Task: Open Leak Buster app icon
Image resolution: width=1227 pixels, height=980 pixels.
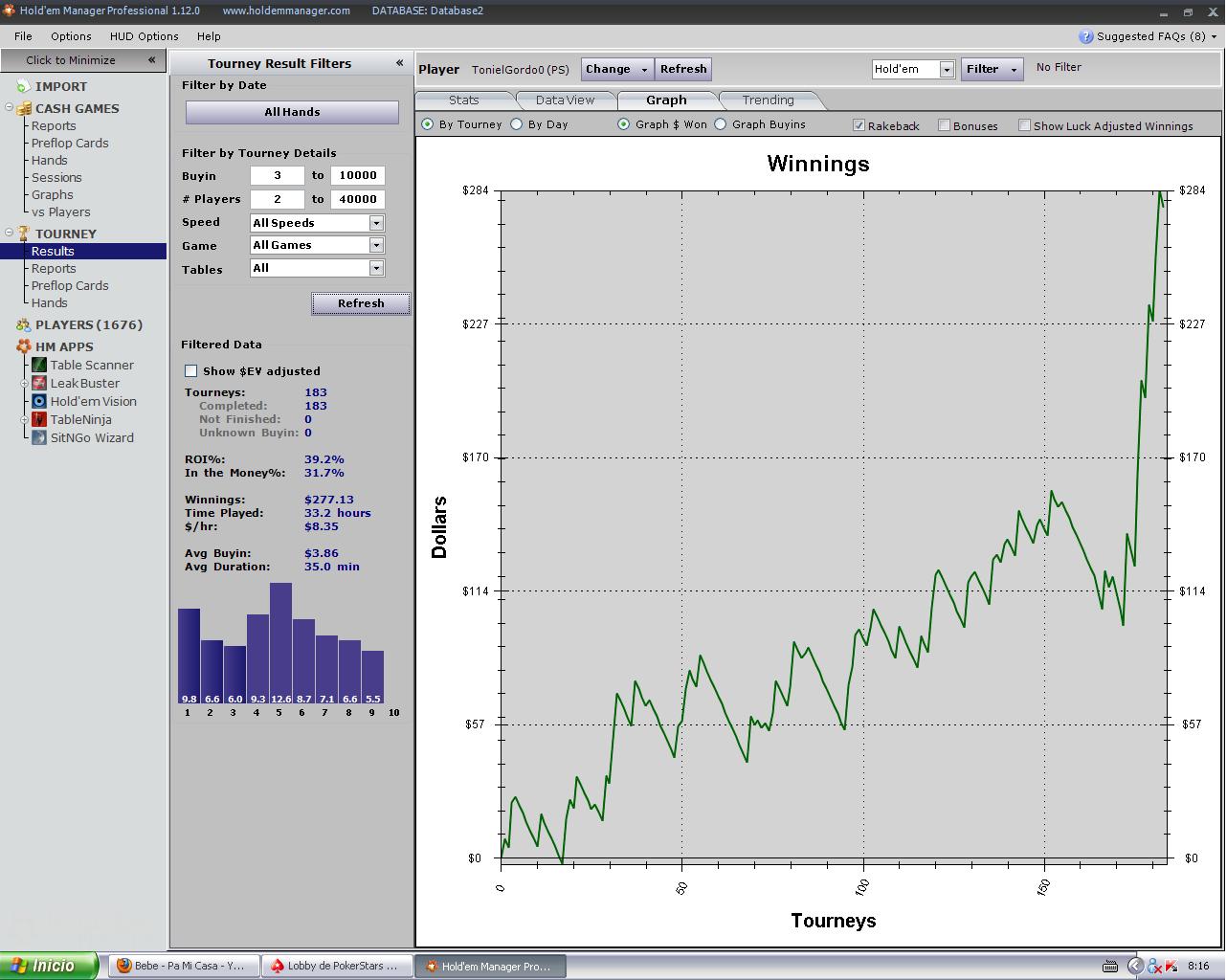Action: click(x=39, y=383)
